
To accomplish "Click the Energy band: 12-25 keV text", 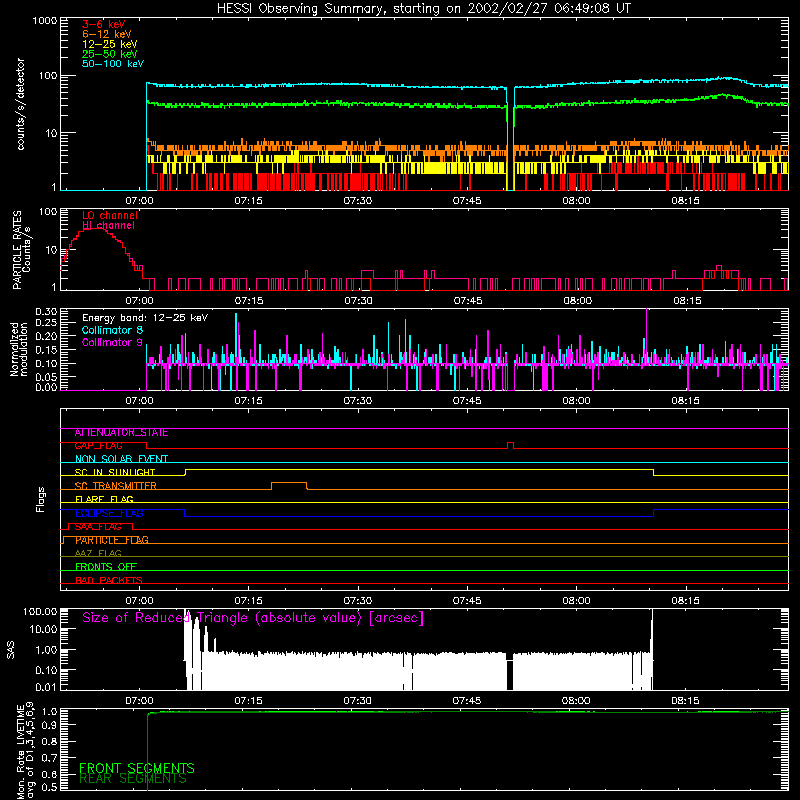I will pyautogui.click(x=145, y=318).
